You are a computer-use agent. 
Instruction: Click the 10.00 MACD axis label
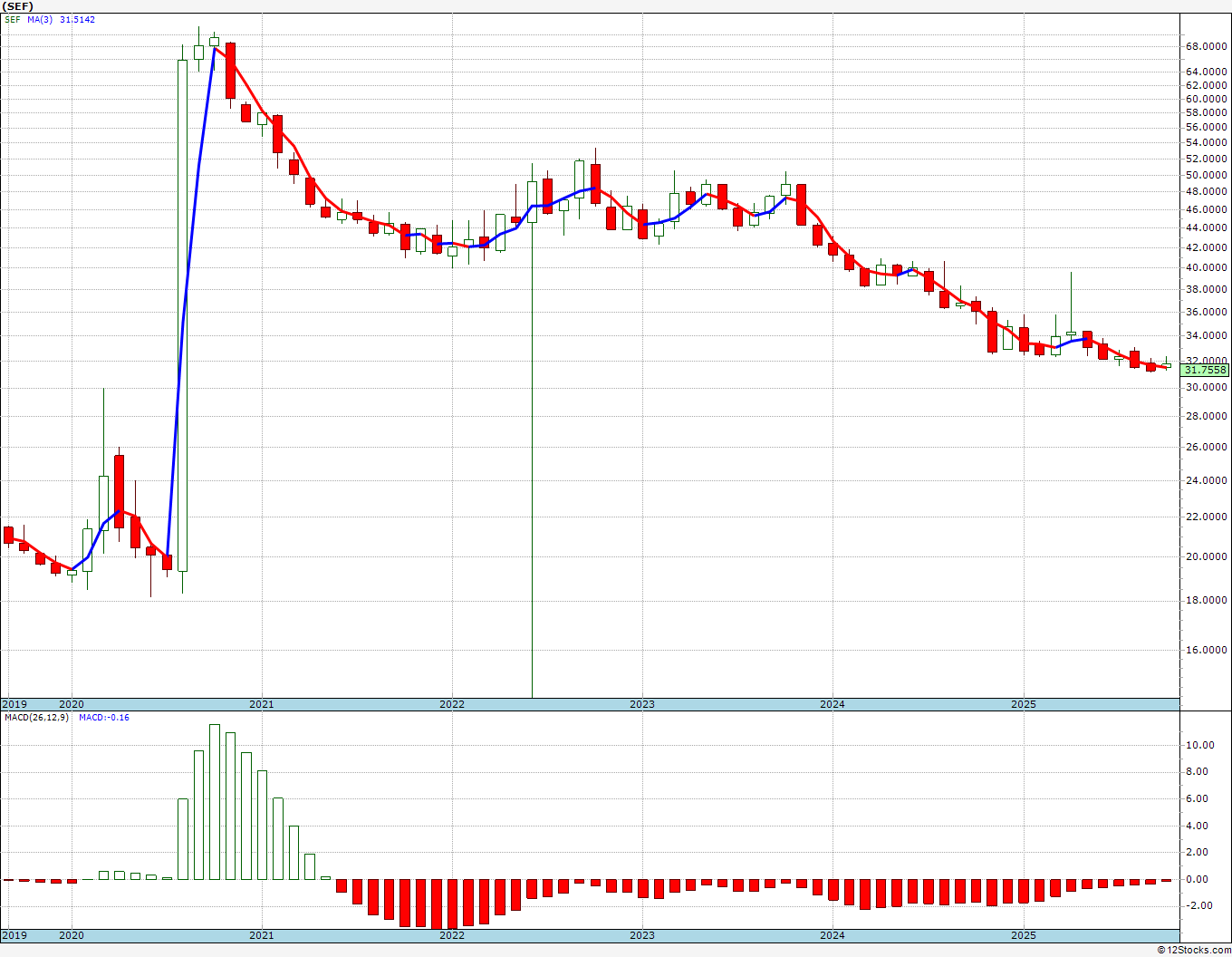(1198, 746)
